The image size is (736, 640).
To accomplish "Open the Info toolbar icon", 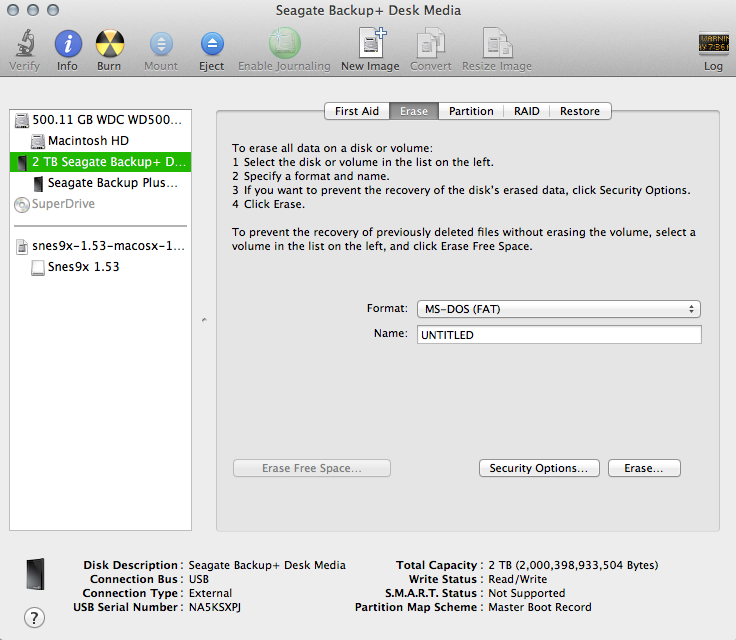I will pos(68,44).
